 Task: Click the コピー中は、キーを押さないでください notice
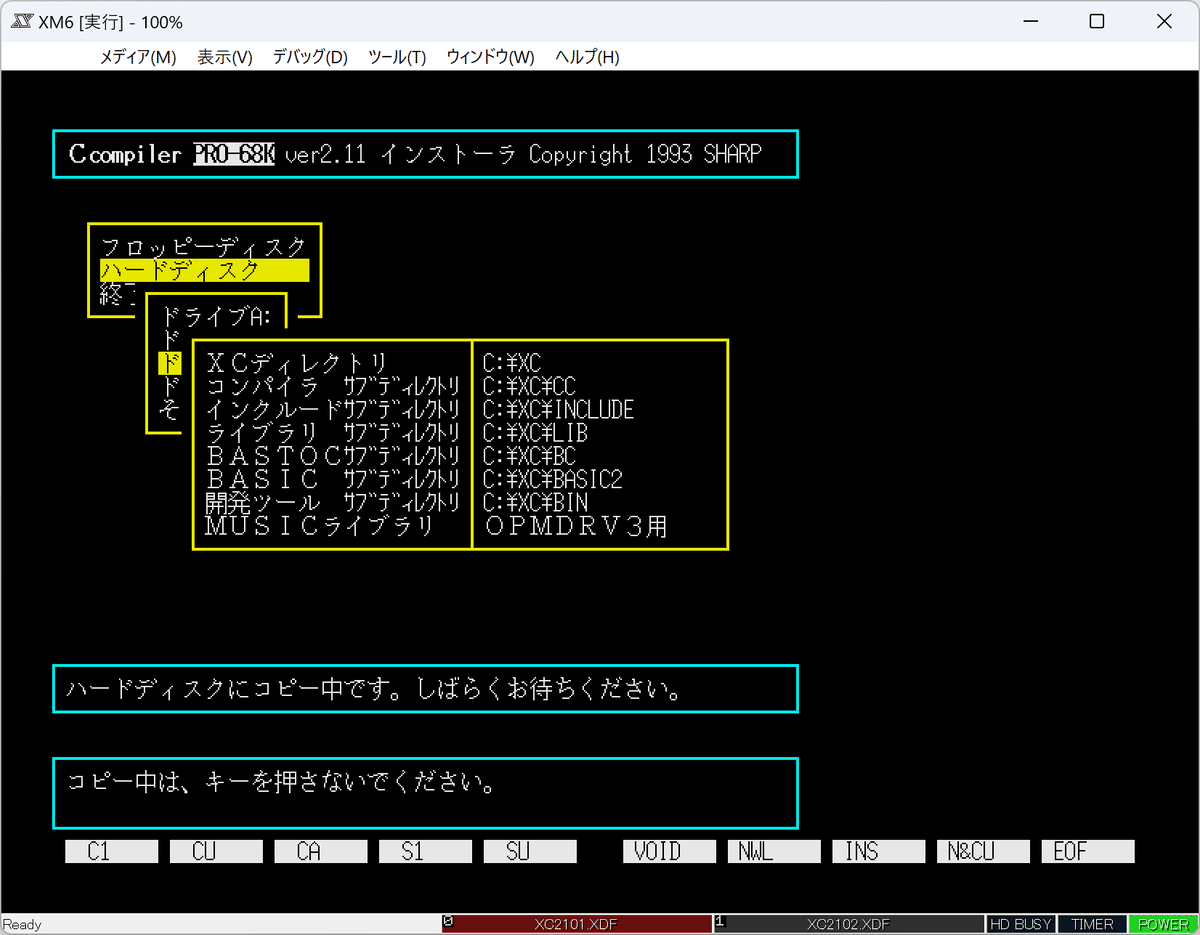tap(282, 782)
